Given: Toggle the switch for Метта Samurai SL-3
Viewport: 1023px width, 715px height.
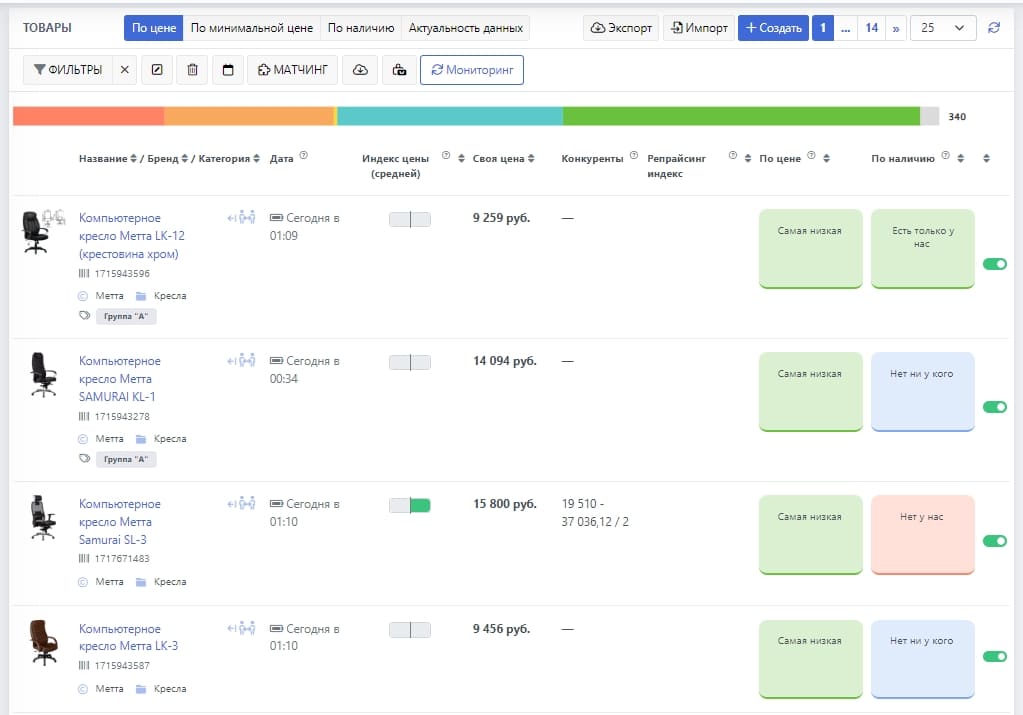Looking at the screenshot, I should 994,541.
